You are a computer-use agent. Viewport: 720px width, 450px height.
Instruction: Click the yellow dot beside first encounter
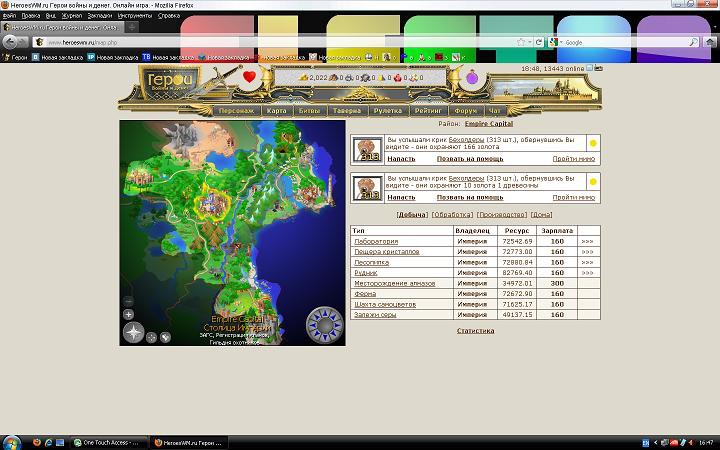(592, 144)
